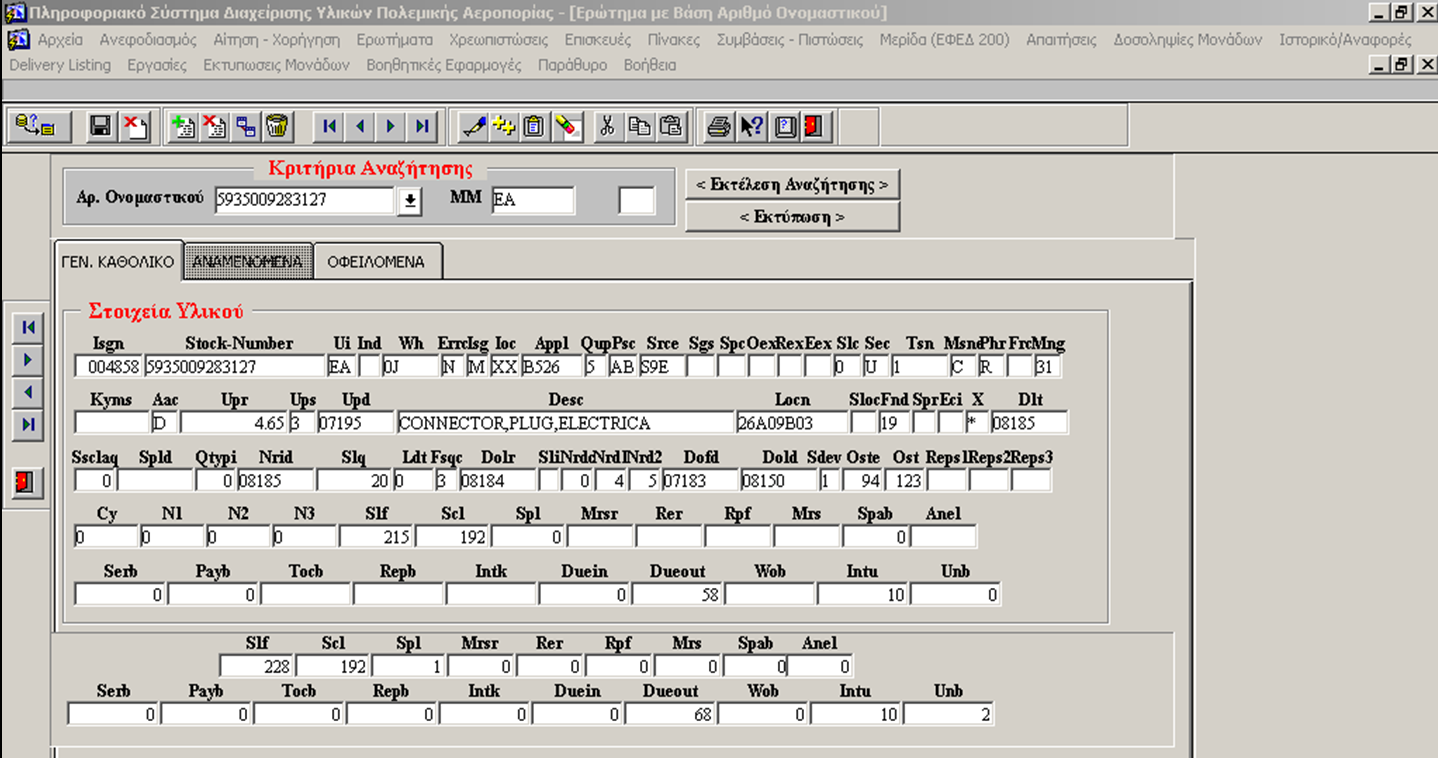Click the Srce field S9E
Image resolution: width=1438 pixels, height=758 pixels.
662,367
